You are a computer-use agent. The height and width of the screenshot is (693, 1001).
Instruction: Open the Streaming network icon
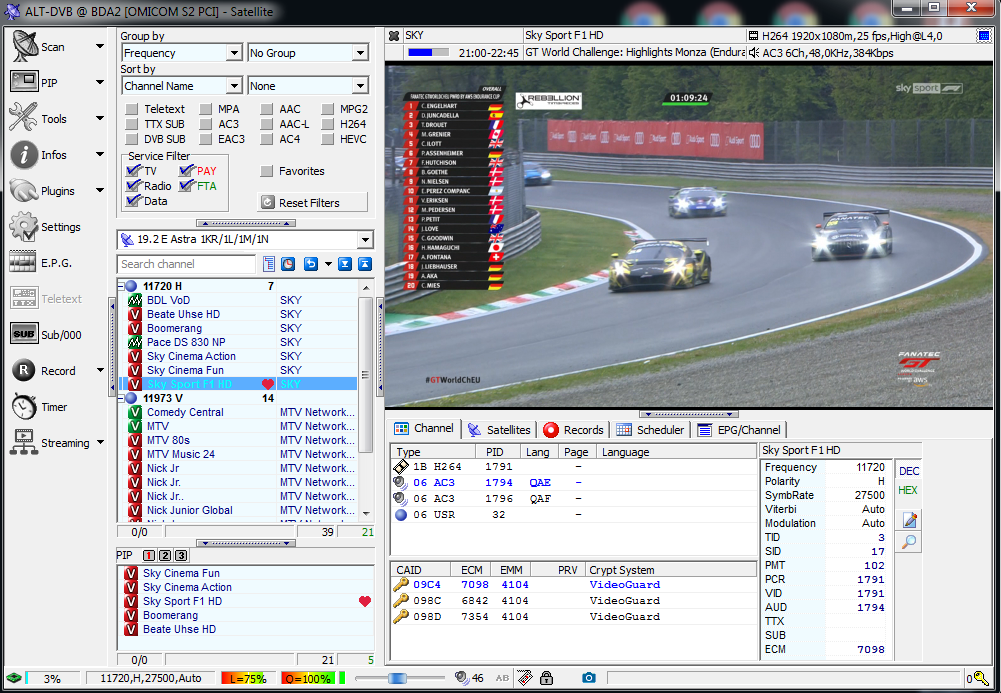pyautogui.click(x=24, y=442)
